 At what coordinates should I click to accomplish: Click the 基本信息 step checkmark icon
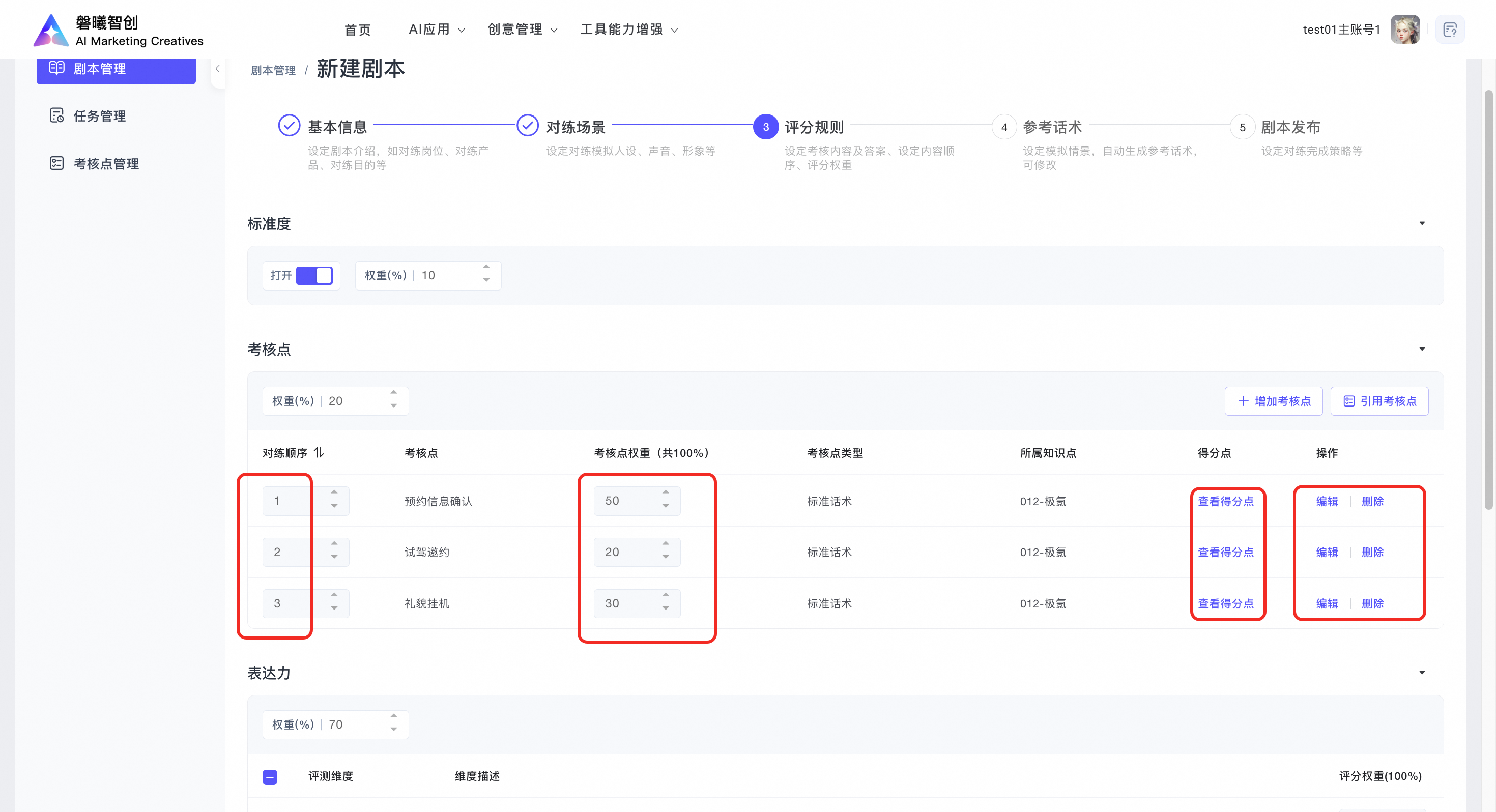click(289, 126)
